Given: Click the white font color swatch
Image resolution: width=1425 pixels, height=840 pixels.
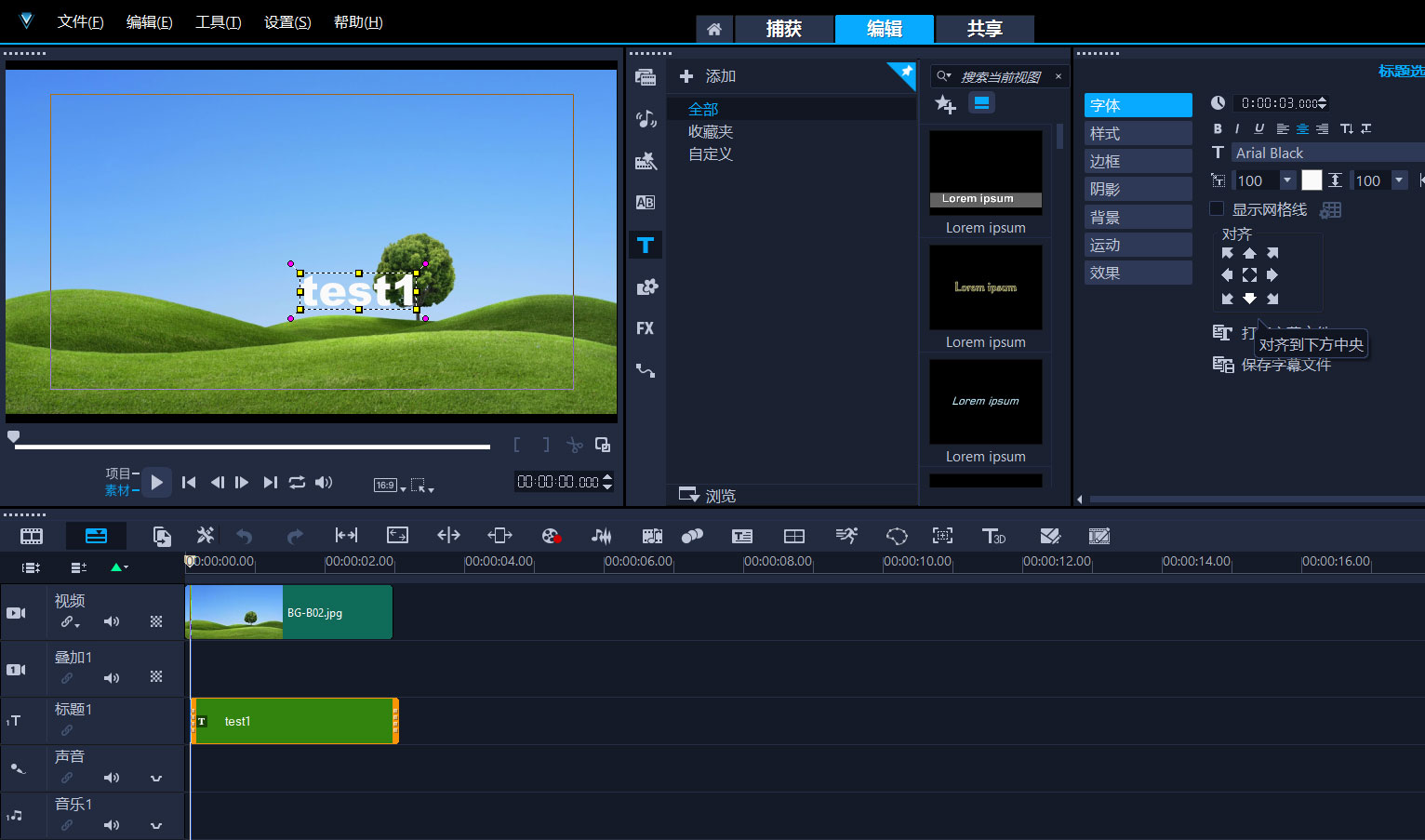Looking at the screenshot, I should pos(1312,180).
